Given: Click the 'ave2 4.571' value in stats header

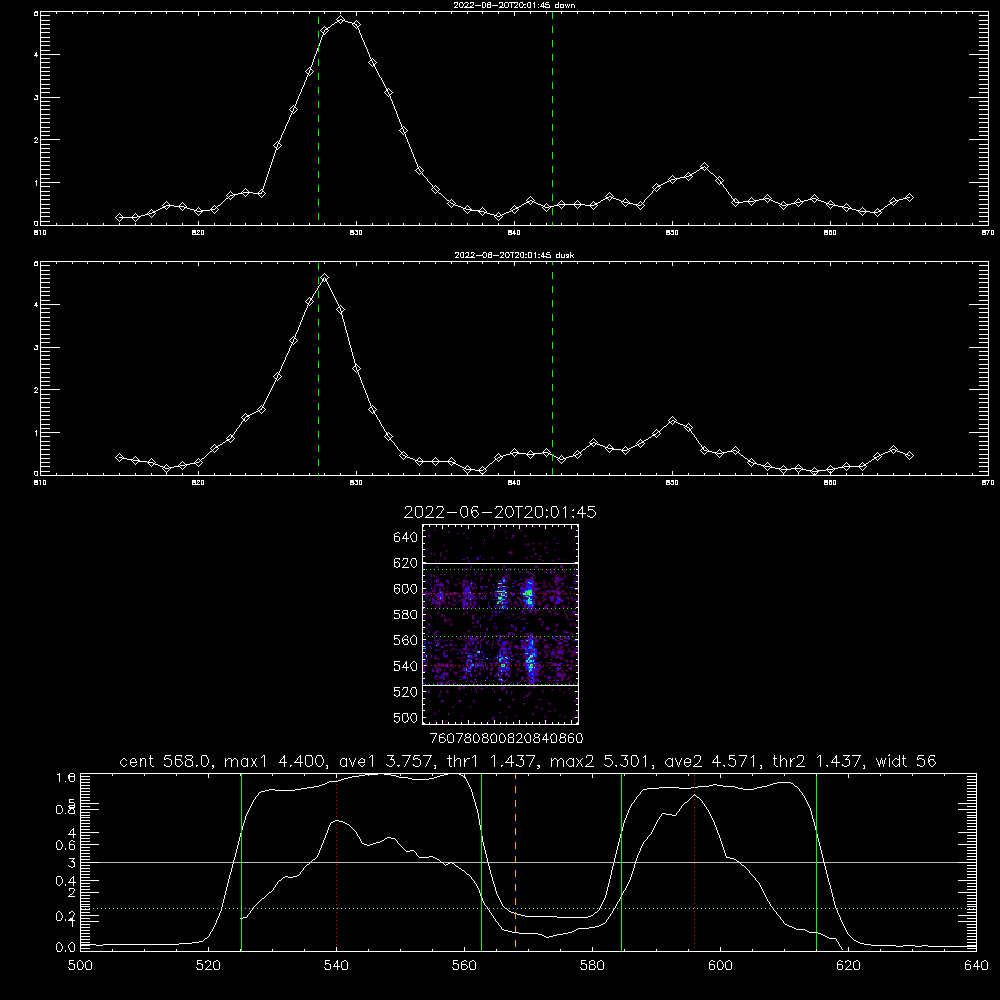Looking at the screenshot, I should pyautogui.click(x=712, y=761).
